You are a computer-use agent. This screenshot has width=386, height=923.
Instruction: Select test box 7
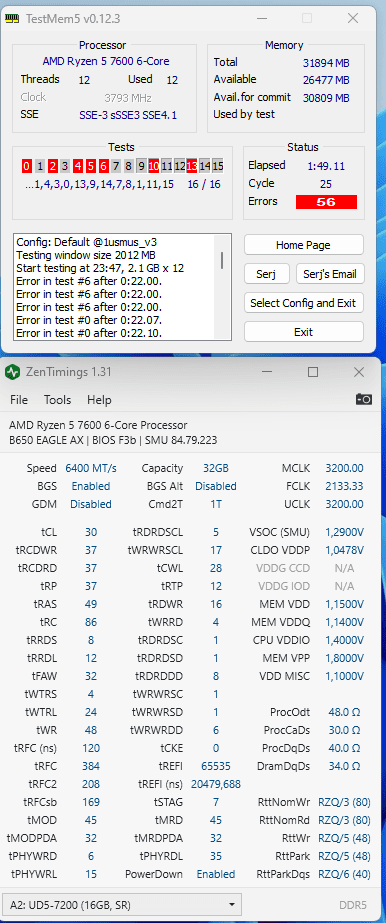click(116, 166)
